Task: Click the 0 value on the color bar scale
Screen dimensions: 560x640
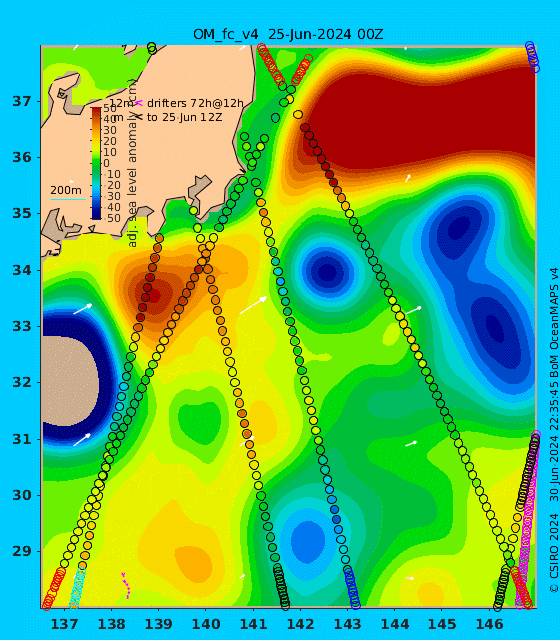Action: 107,163
